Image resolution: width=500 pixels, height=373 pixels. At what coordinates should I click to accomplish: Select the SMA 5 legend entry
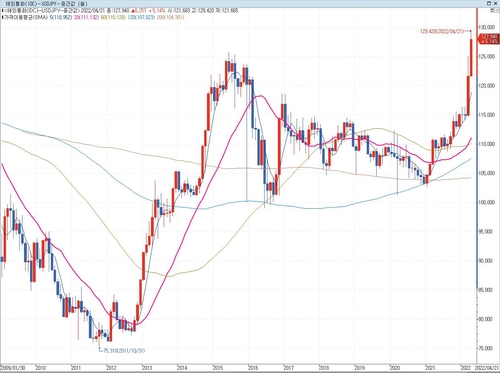tap(61, 17)
